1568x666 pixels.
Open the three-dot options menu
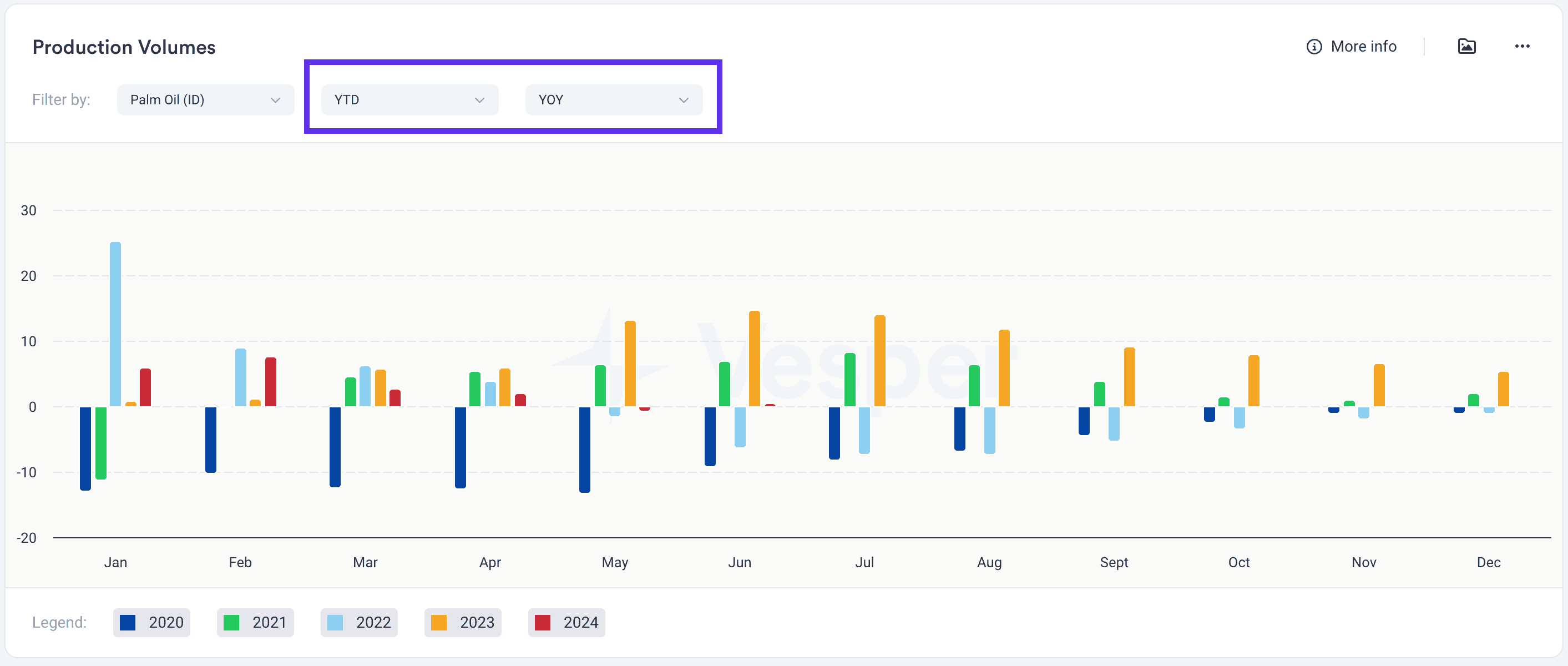(x=1522, y=46)
